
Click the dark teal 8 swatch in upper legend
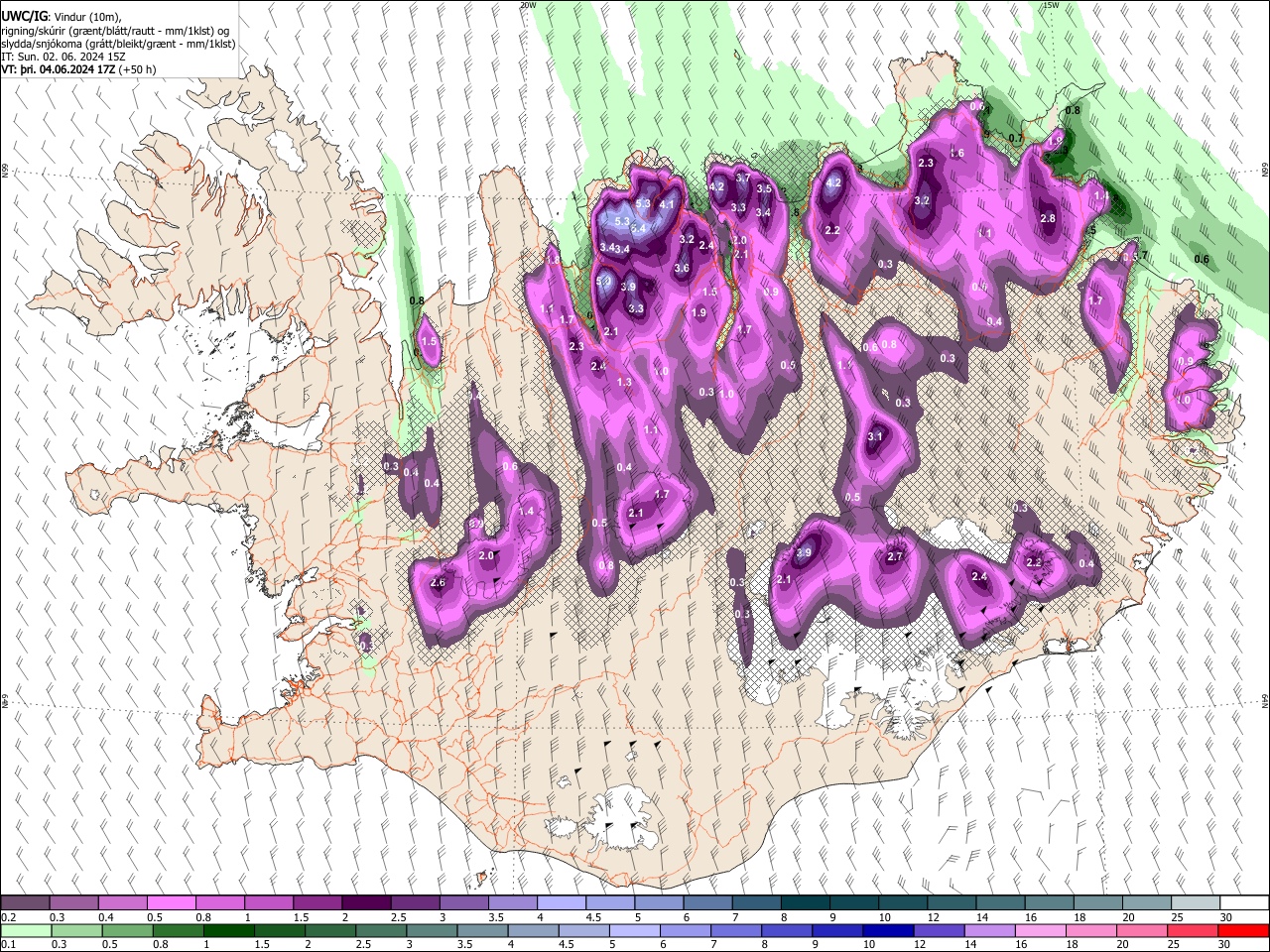coord(805,903)
